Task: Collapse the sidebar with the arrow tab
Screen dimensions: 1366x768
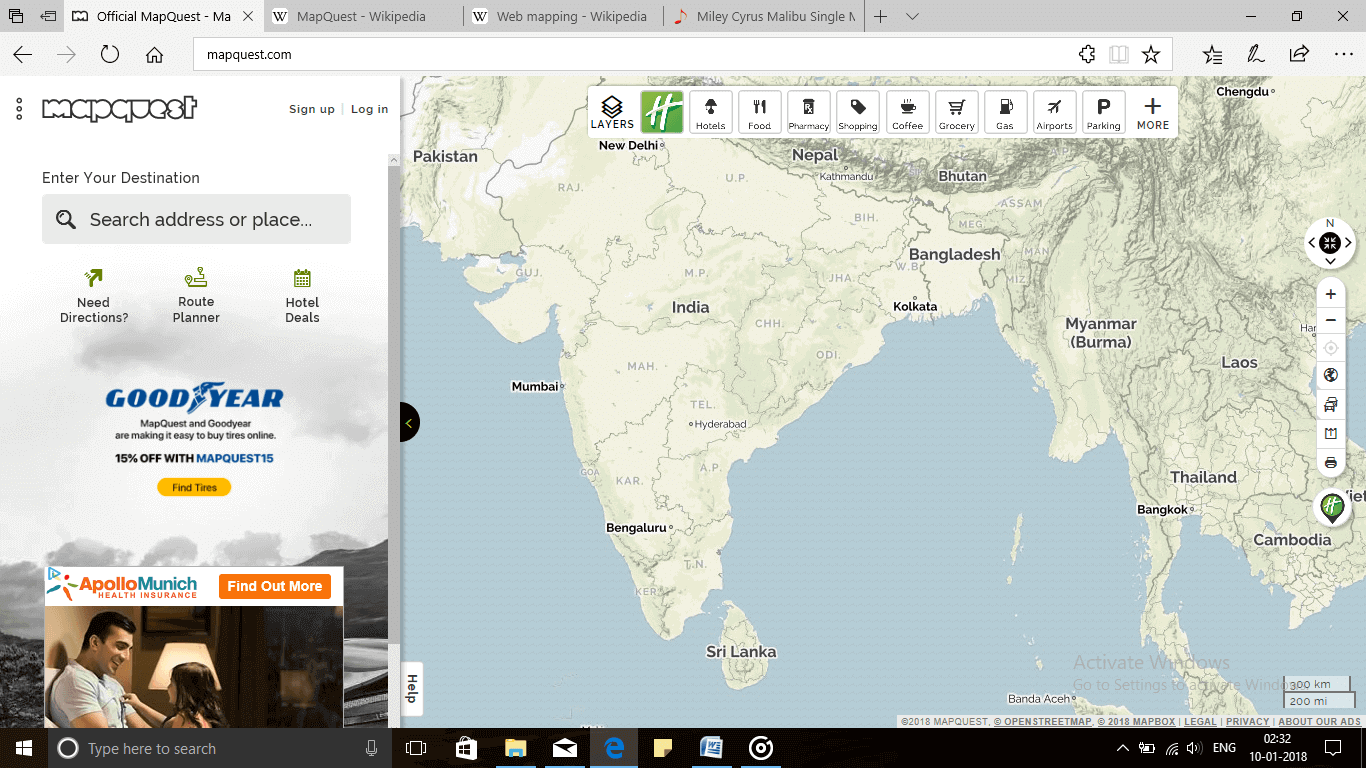Action: click(409, 422)
